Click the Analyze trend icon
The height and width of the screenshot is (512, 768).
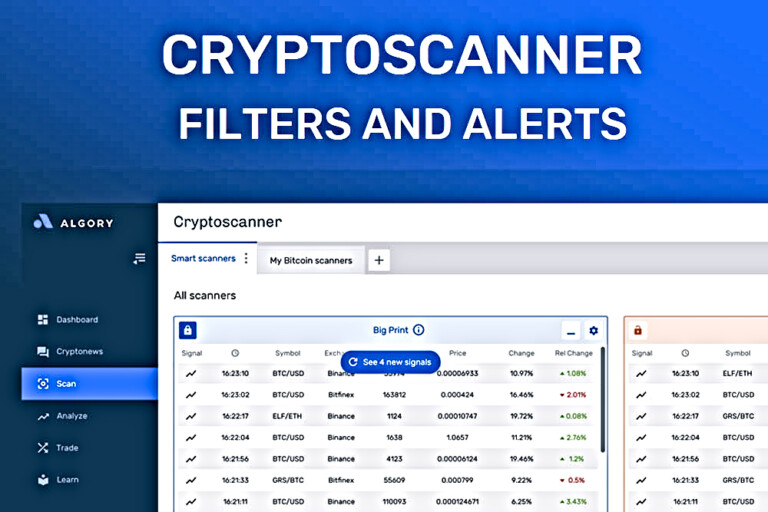coord(43,416)
